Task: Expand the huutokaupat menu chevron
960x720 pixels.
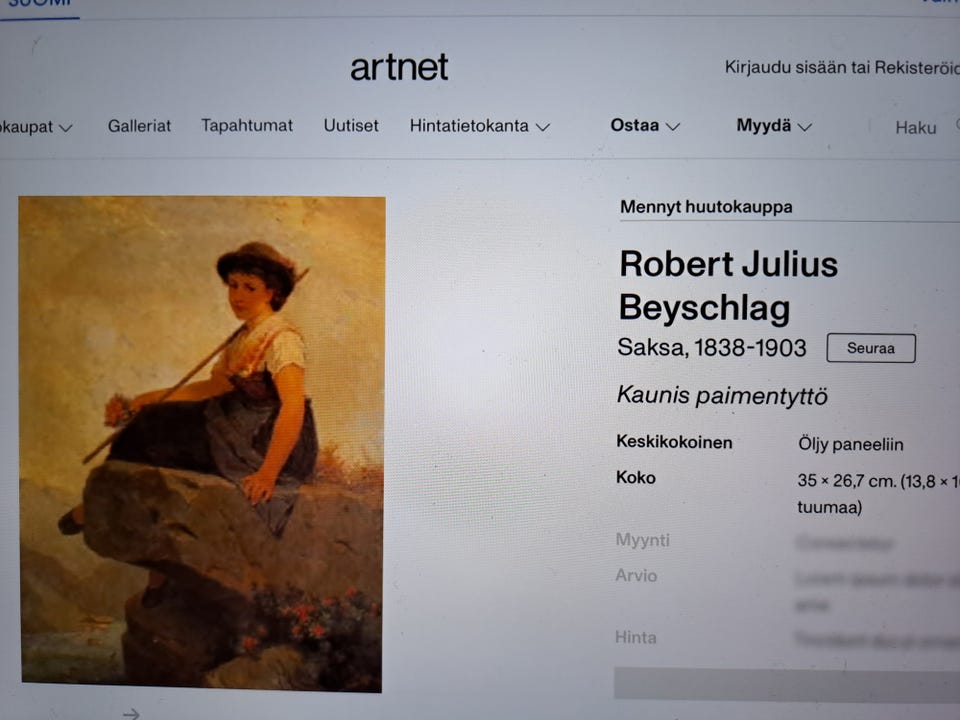Action: tap(66, 128)
